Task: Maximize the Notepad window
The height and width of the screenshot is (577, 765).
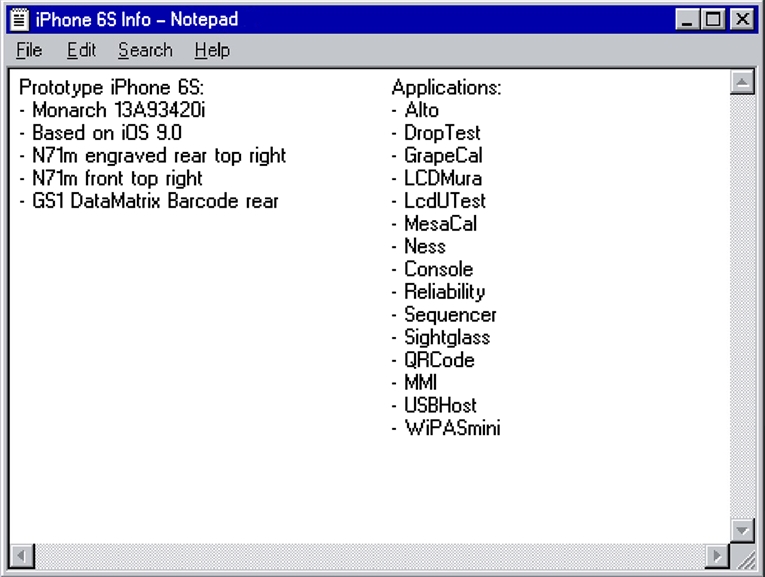Action: point(712,20)
